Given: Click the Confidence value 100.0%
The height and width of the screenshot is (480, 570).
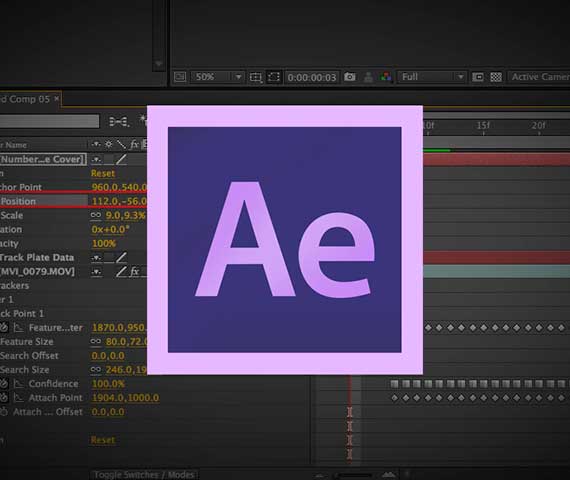Looking at the screenshot, I should point(108,384).
